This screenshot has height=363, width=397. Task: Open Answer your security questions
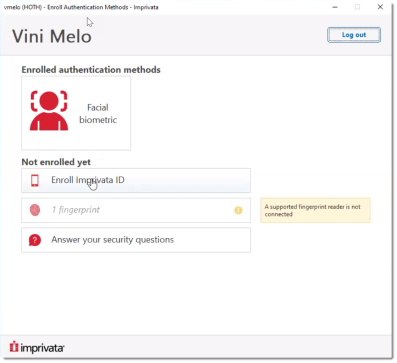(x=136, y=240)
